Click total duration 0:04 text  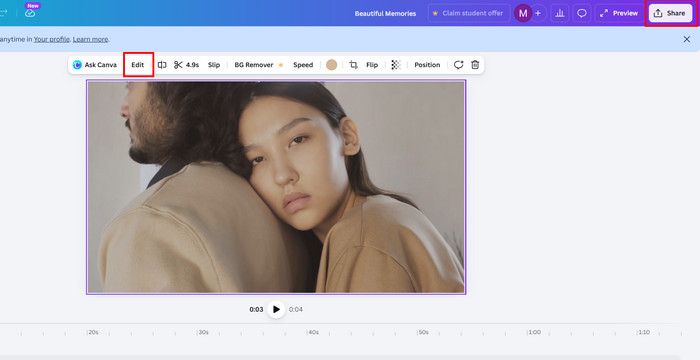[296, 309]
